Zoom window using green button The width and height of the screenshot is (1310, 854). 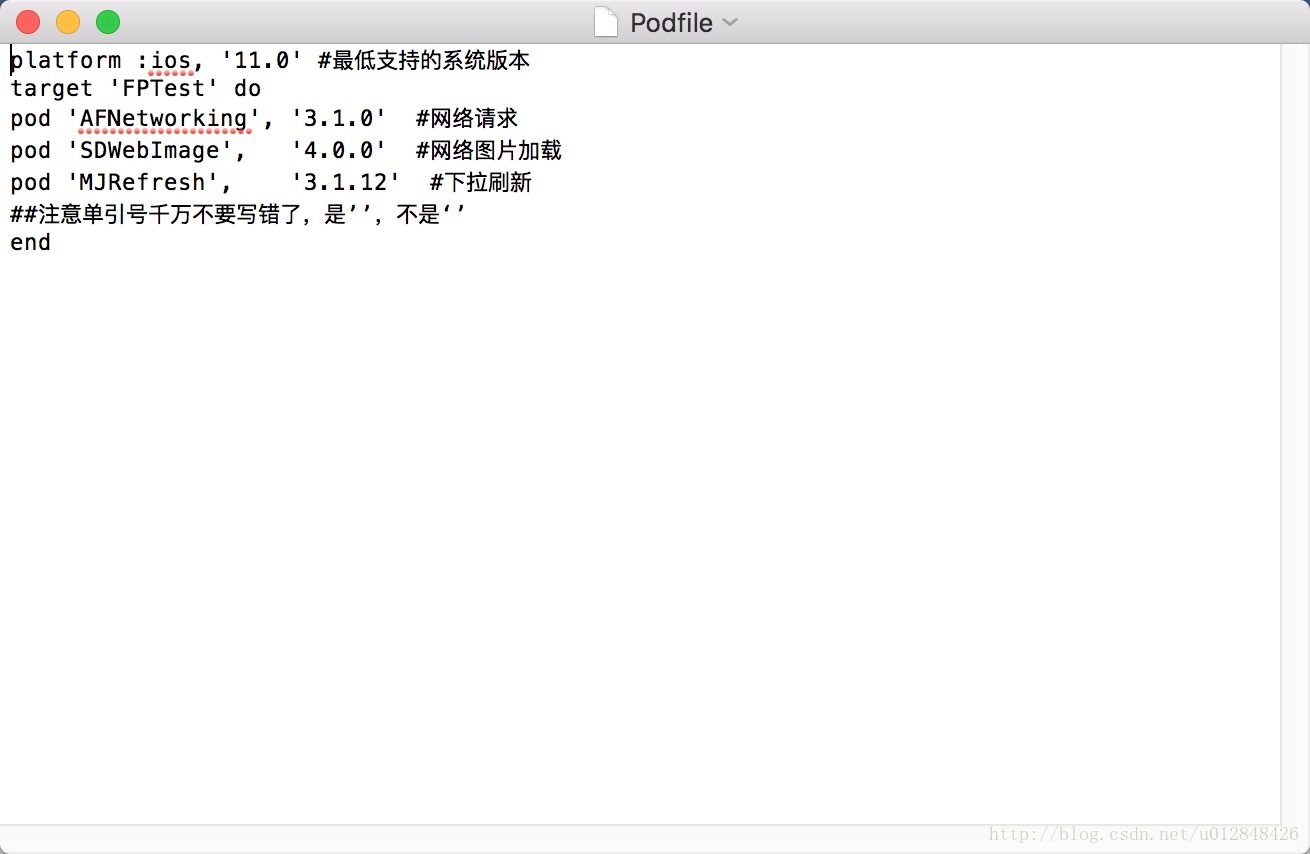(108, 22)
